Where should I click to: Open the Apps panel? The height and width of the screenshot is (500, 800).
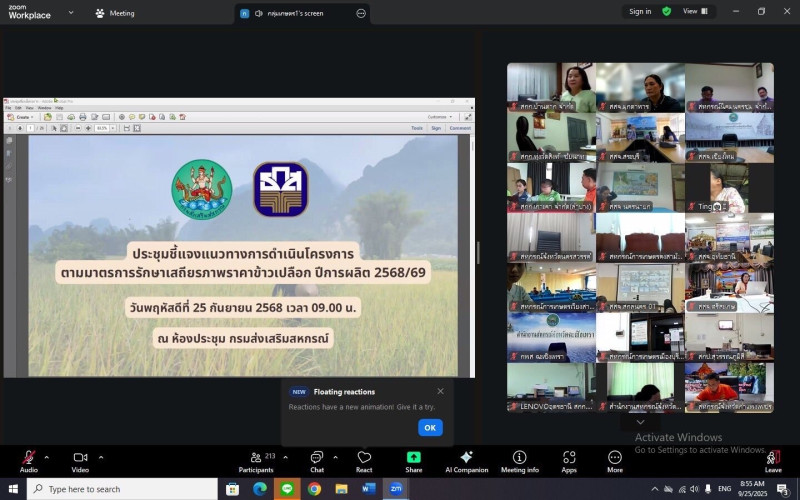pyautogui.click(x=569, y=459)
